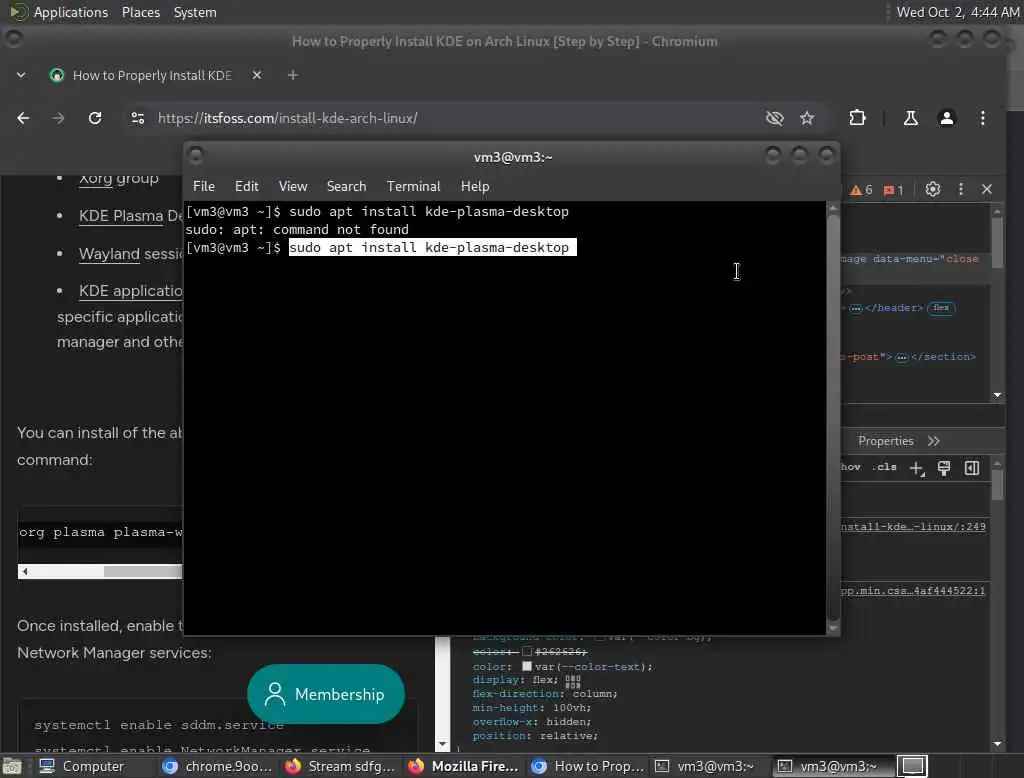This screenshot has width=1024, height=778.
Task: Open the Computer taskbar item
Action: tap(82, 766)
